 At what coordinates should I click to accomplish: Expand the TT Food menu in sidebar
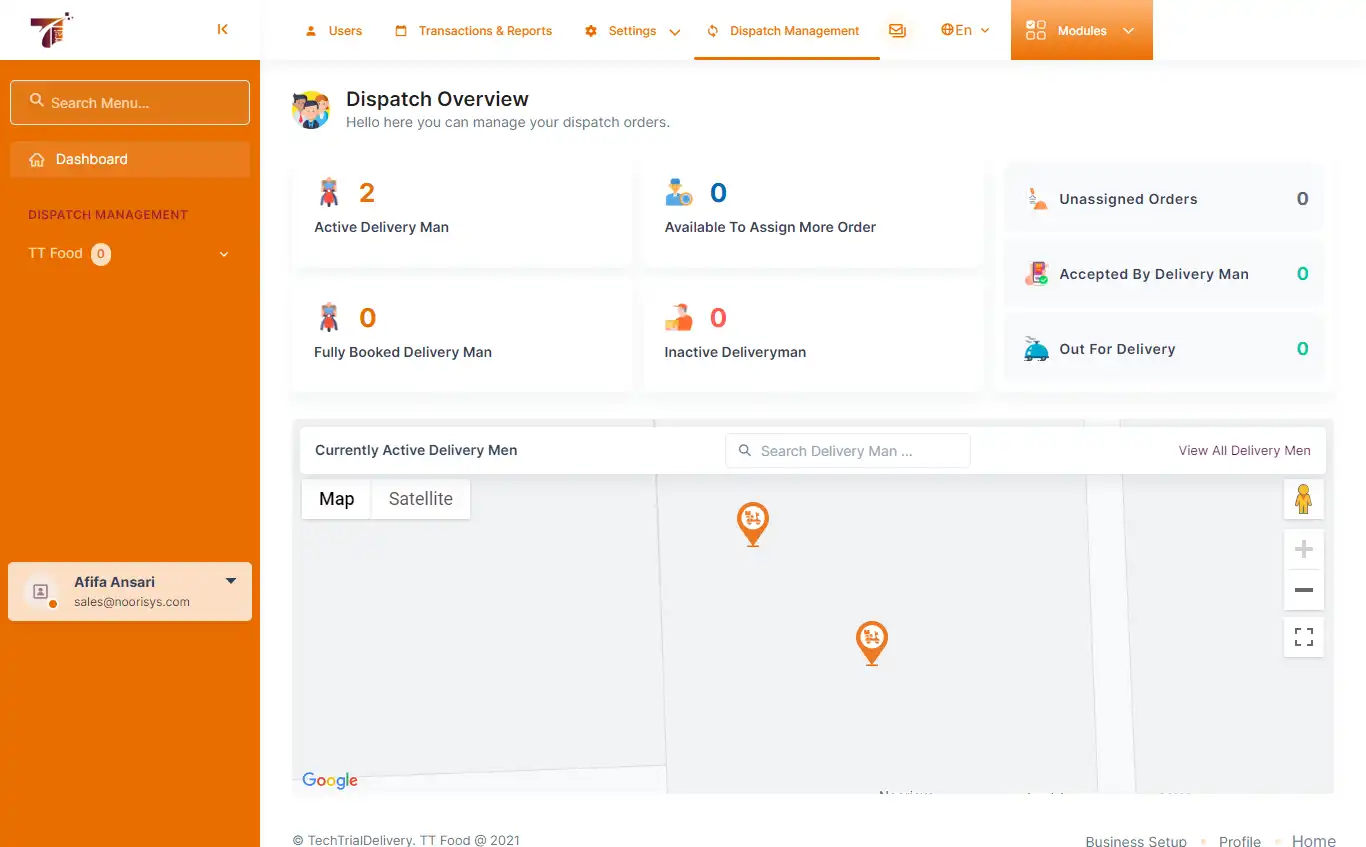(x=223, y=254)
